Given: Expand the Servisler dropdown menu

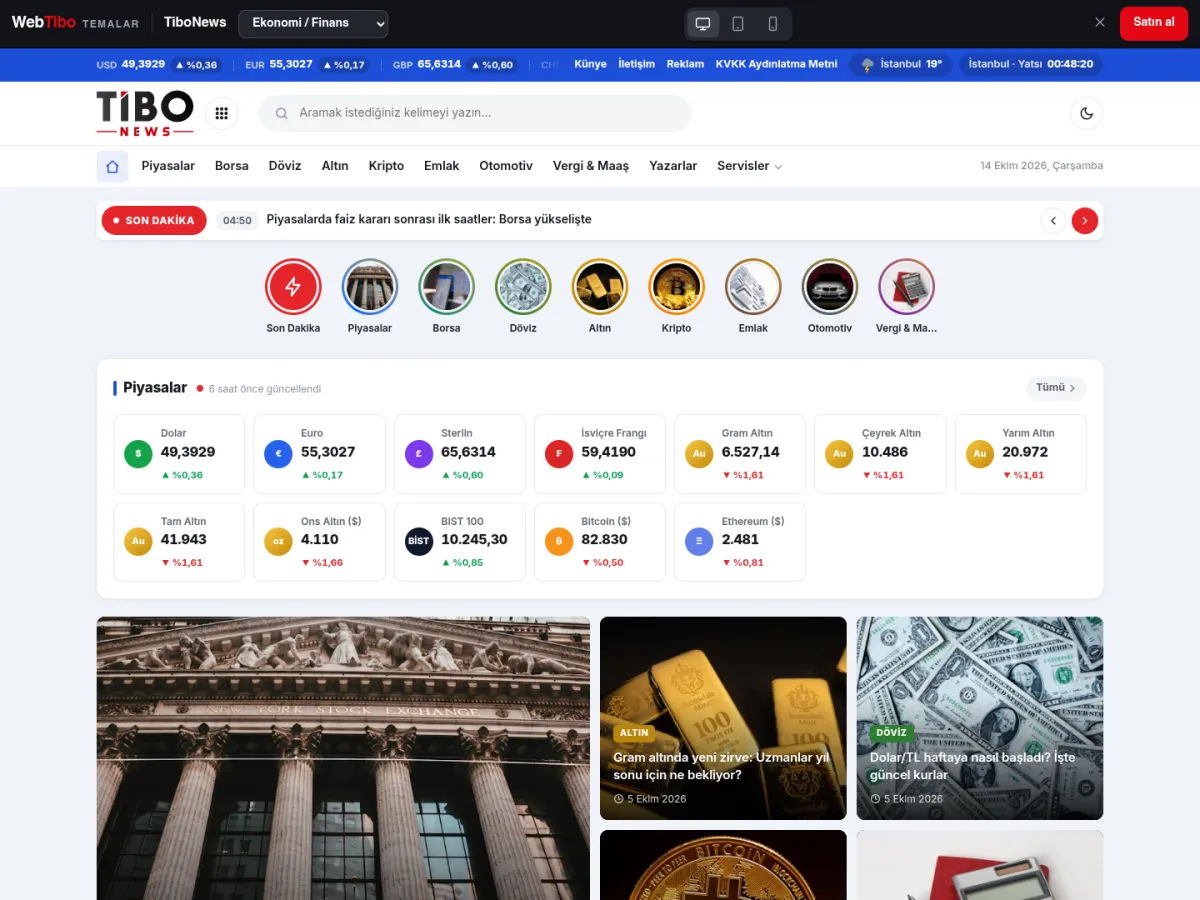Looking at the screenshot, I should pos(749,166).
